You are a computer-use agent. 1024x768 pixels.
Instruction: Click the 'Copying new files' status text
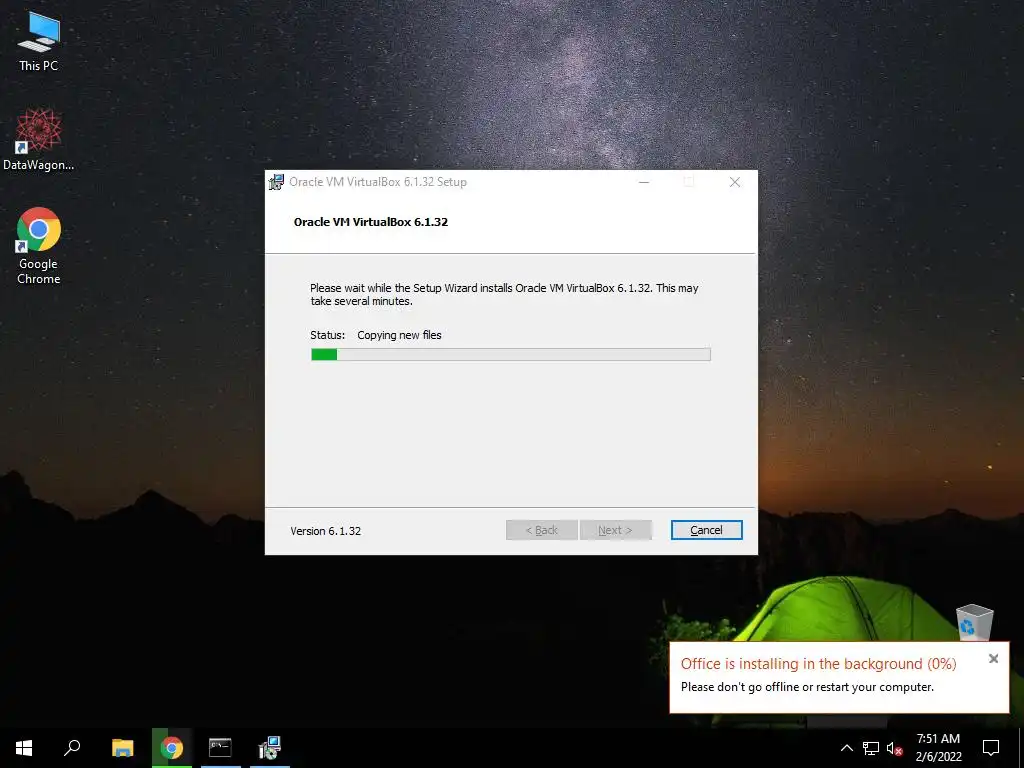point(399,335)
